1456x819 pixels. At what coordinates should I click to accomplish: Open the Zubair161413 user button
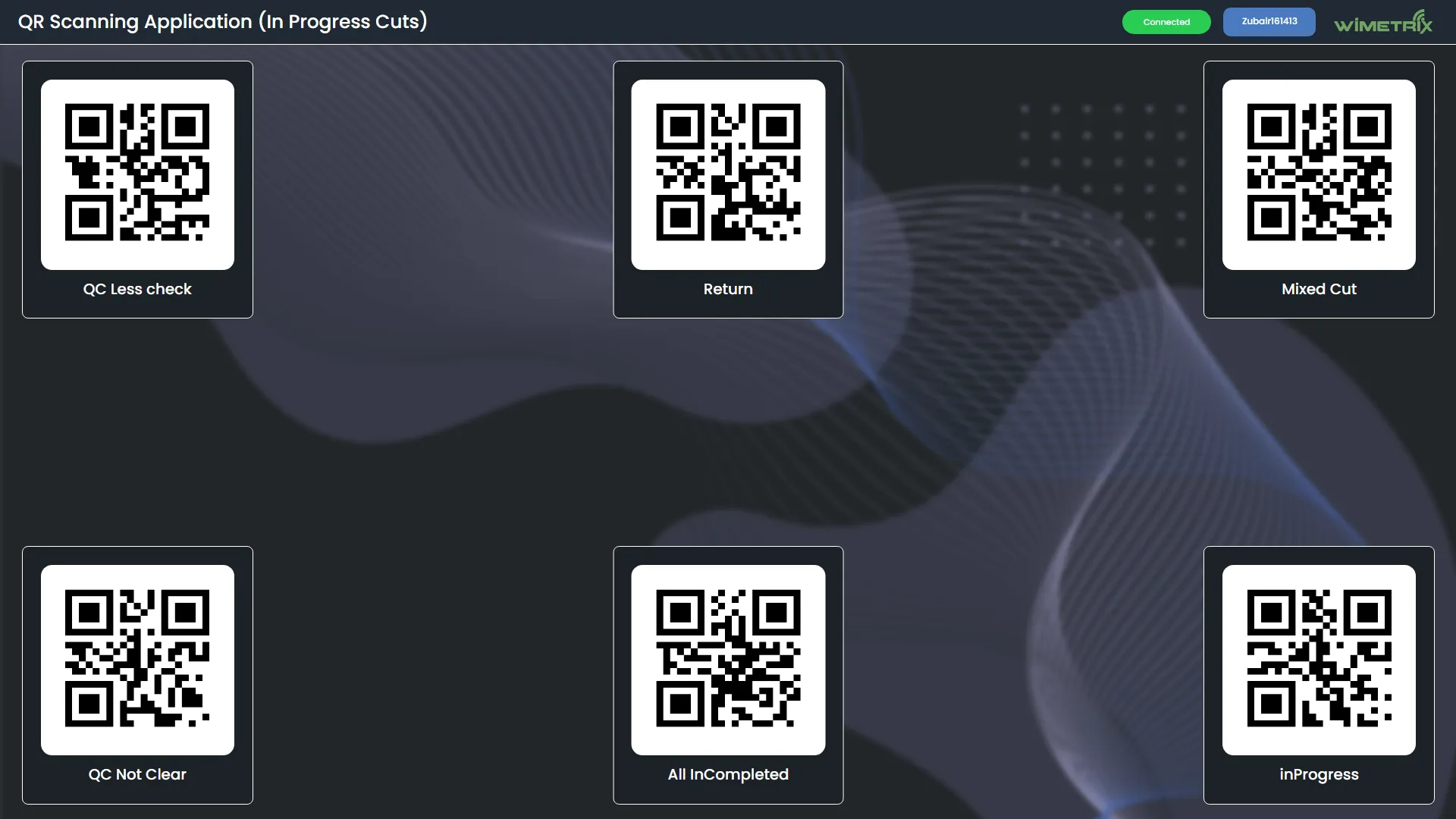pyautogui.click(x=1269, y=22)
